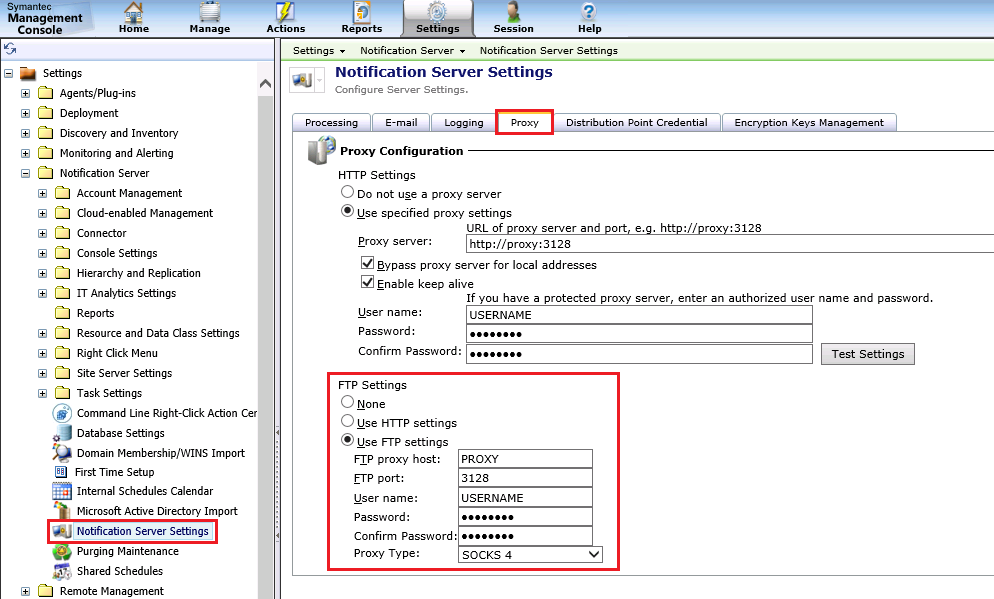
Task: Open the Help question mark icon
Action: (x=589, y=12)
